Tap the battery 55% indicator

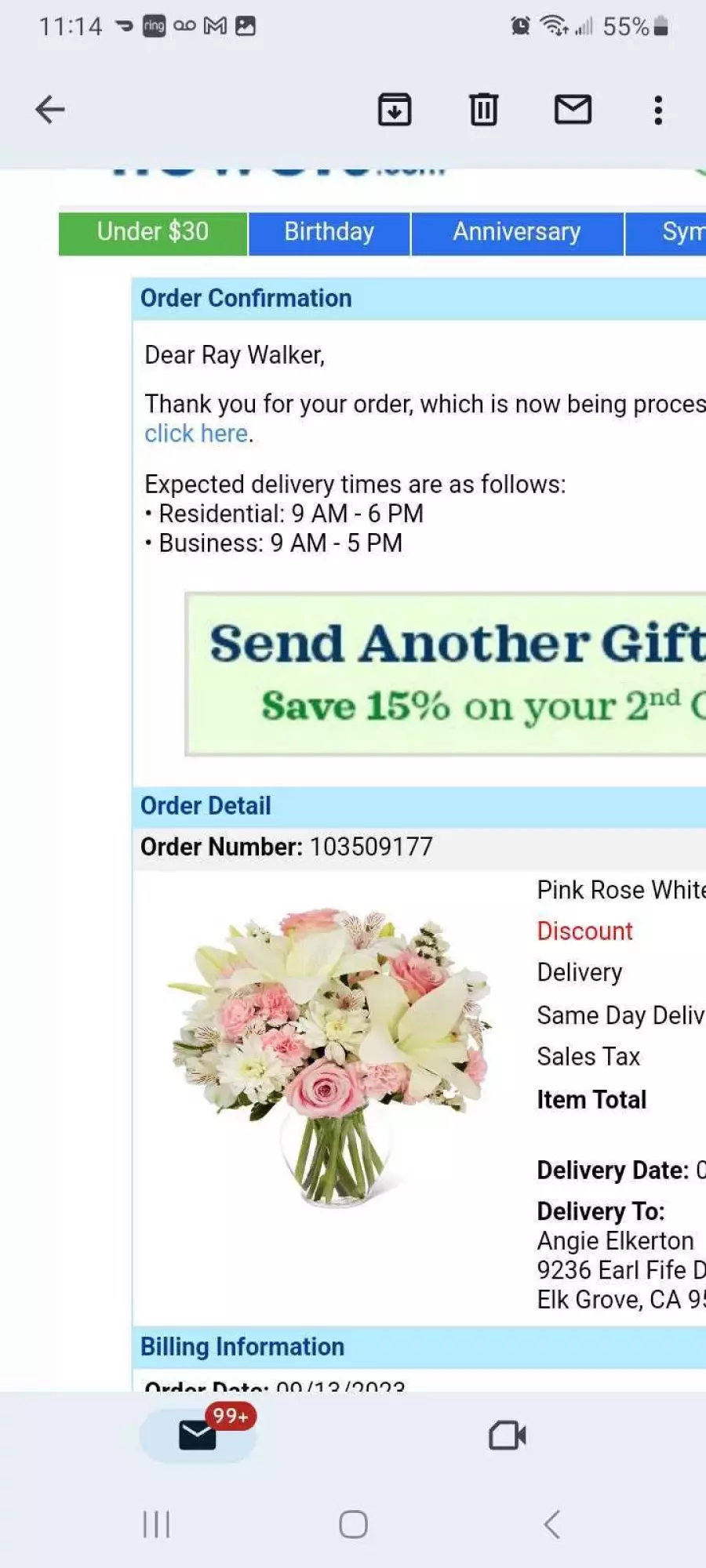coord(635,27)
